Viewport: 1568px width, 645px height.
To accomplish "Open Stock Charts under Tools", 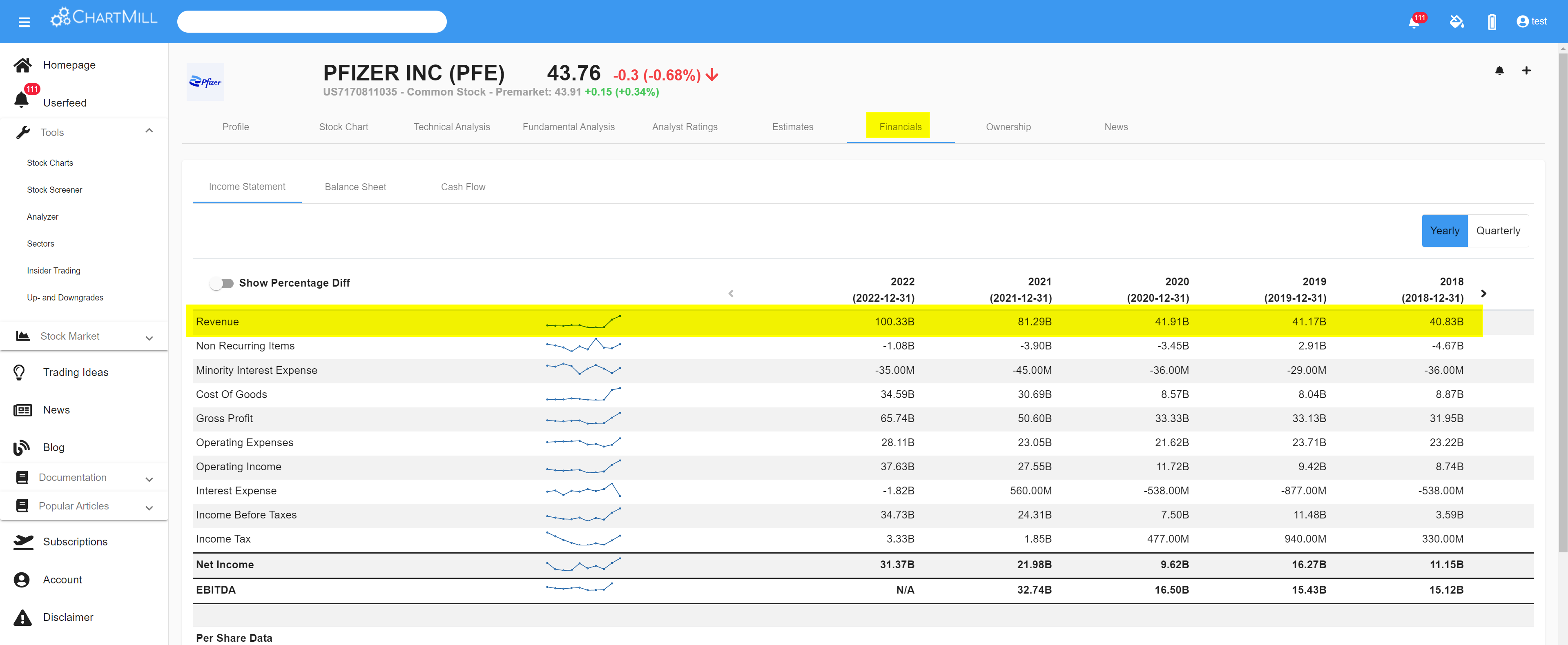I will (50, 163).
